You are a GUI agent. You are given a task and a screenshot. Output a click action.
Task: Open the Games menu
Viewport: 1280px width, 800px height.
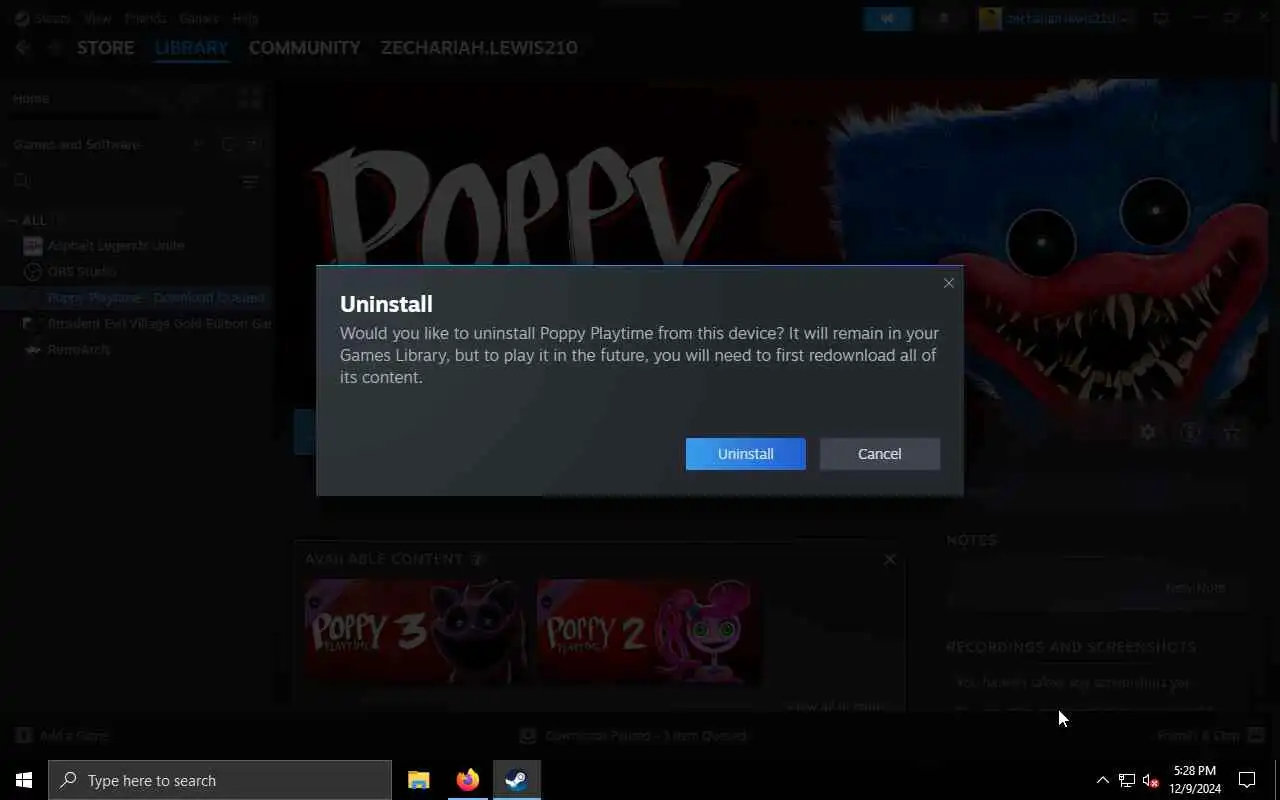[198, 18]
